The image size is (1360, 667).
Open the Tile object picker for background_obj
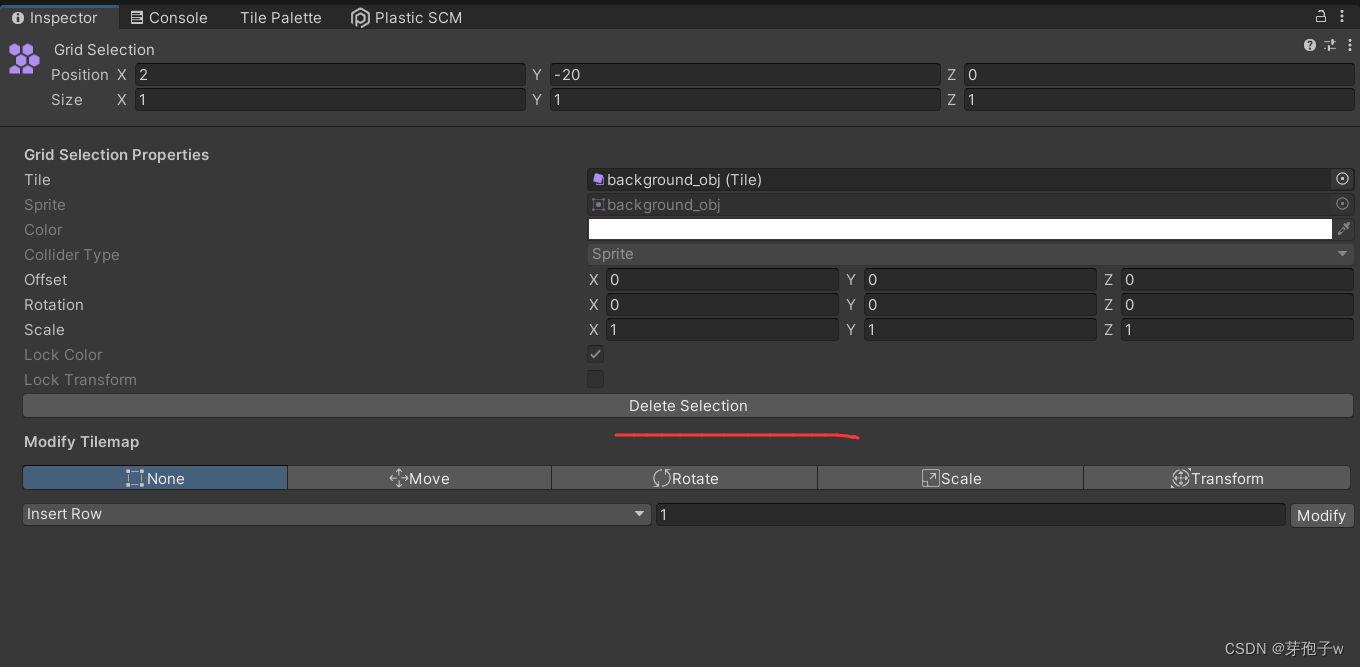pos(1341,179)
